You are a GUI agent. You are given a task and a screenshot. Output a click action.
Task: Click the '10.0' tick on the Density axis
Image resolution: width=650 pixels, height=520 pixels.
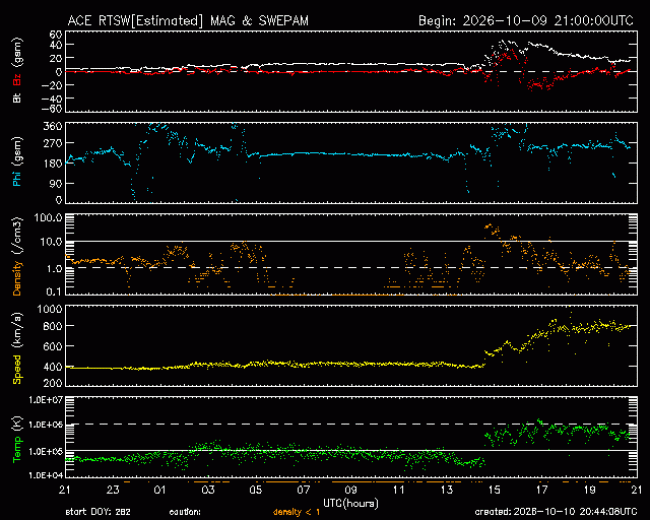coord(51,241)
